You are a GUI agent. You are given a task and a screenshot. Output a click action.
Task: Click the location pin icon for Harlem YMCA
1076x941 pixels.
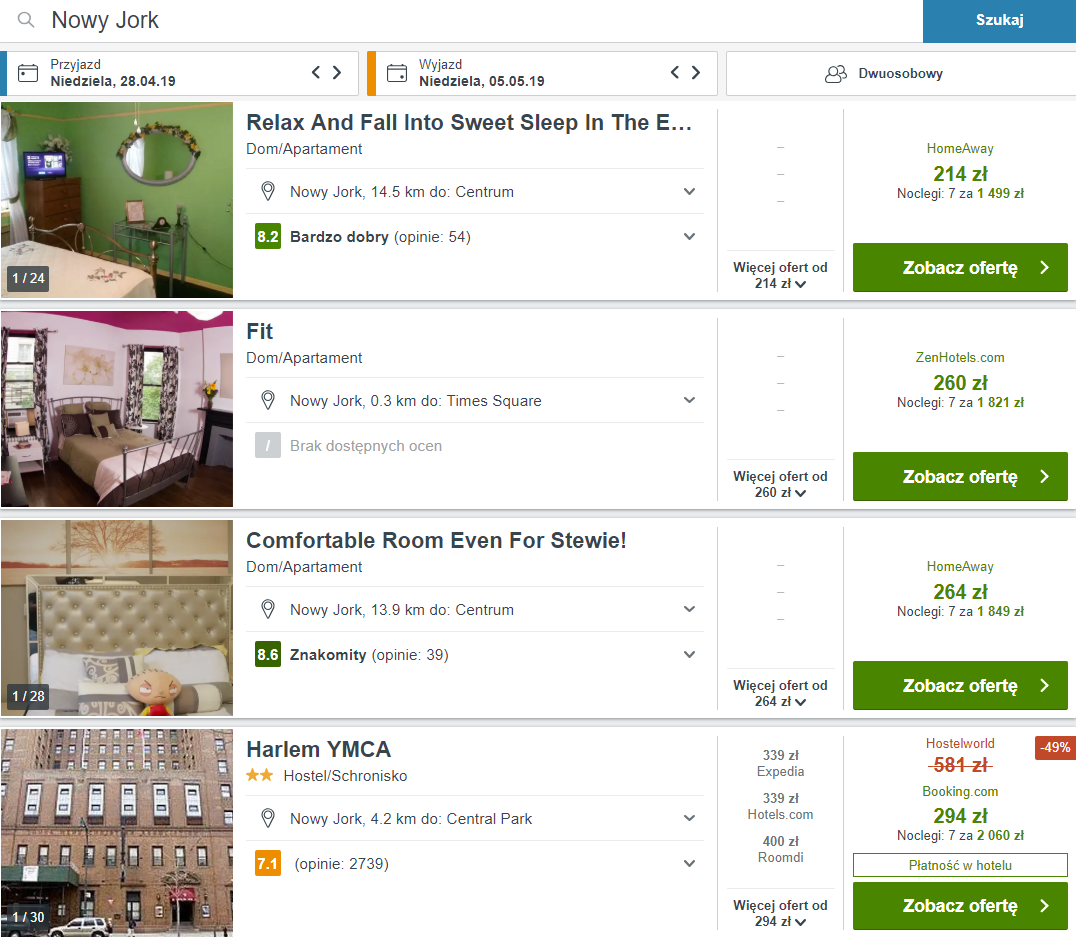pyautogui.click(x=268, y=818)
